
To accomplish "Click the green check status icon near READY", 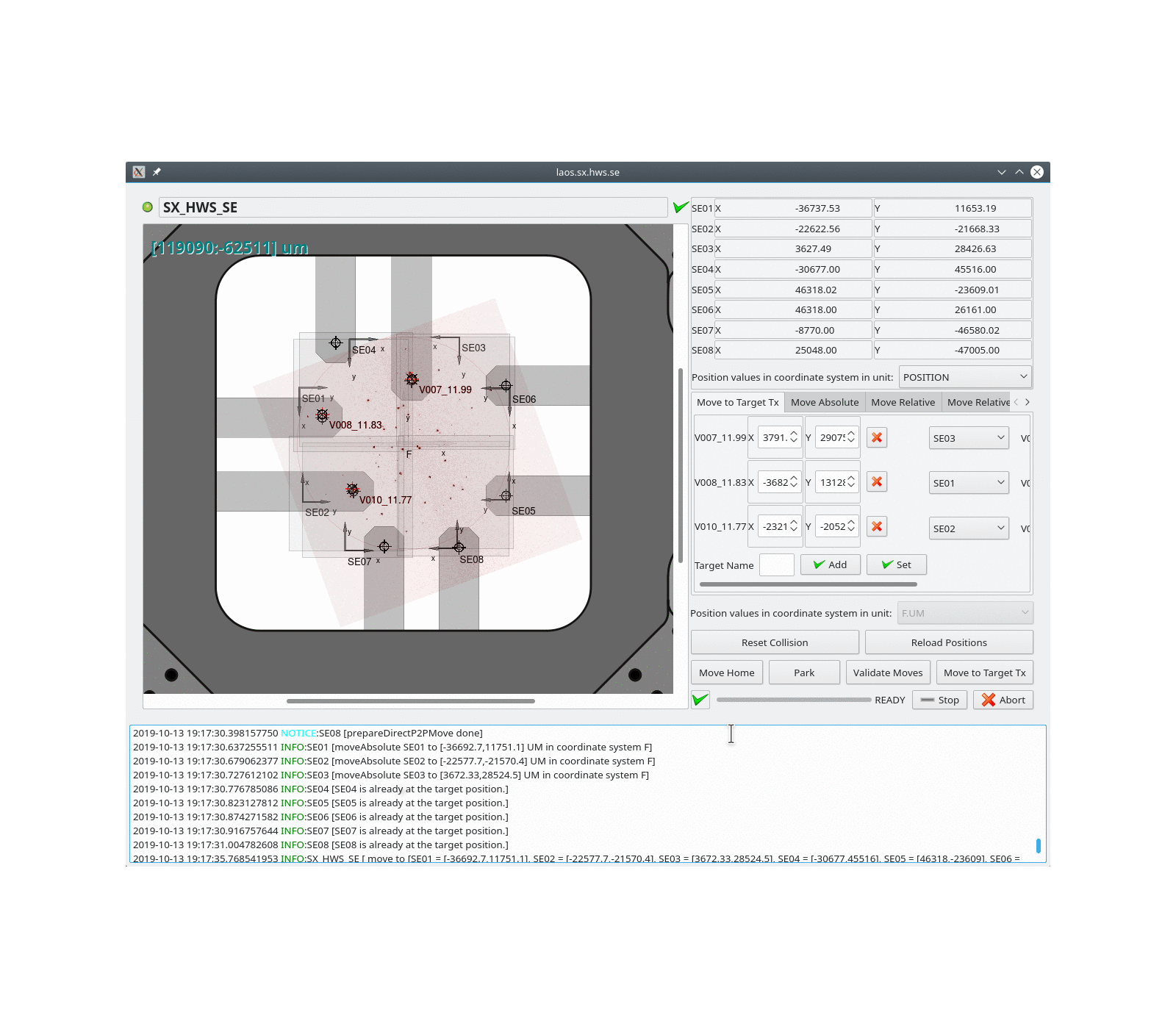I will 700,700.
